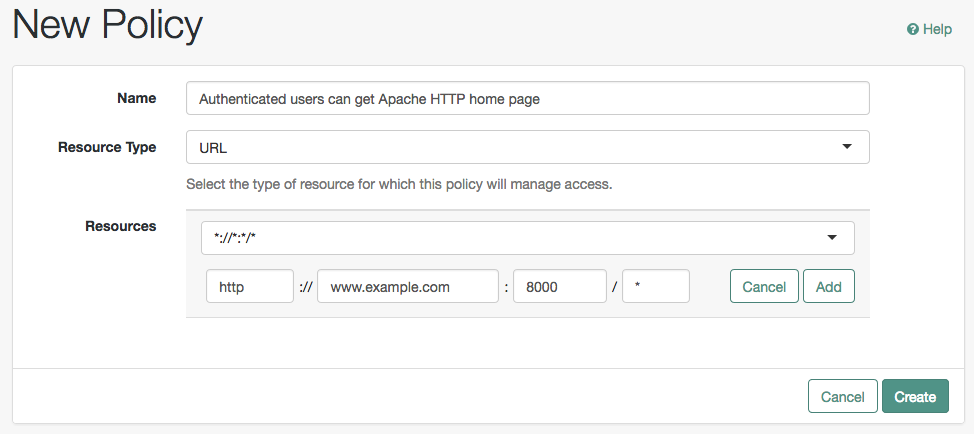Click the Resources section label

point(121,226)
